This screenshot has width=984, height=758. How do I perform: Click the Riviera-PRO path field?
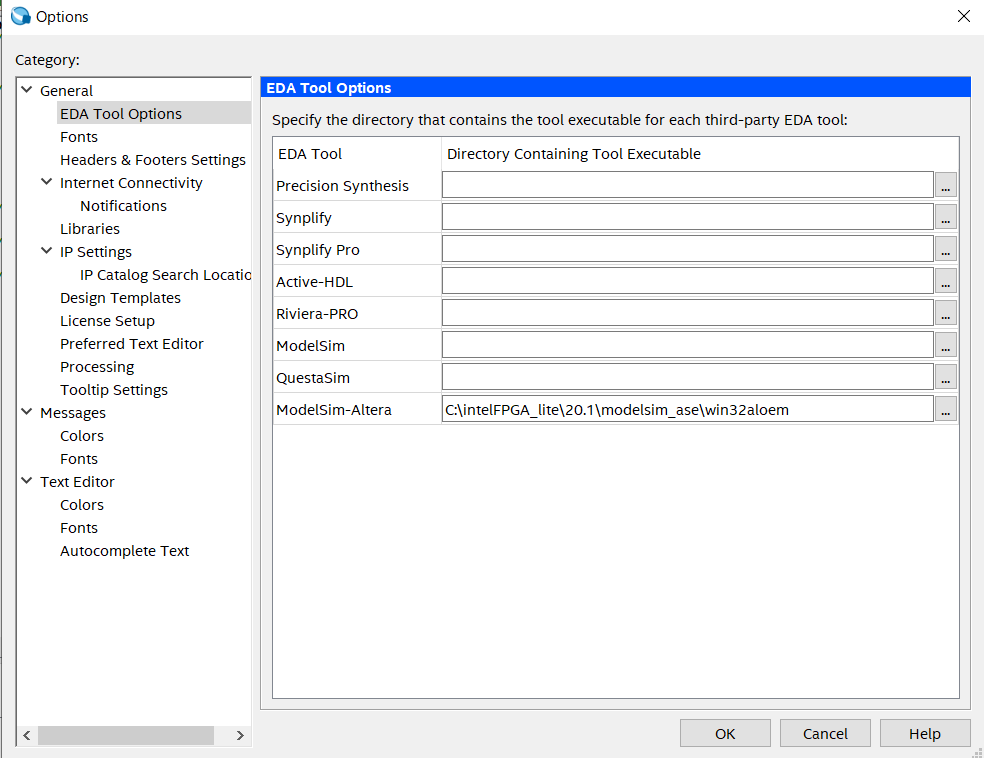click(688, 313)
